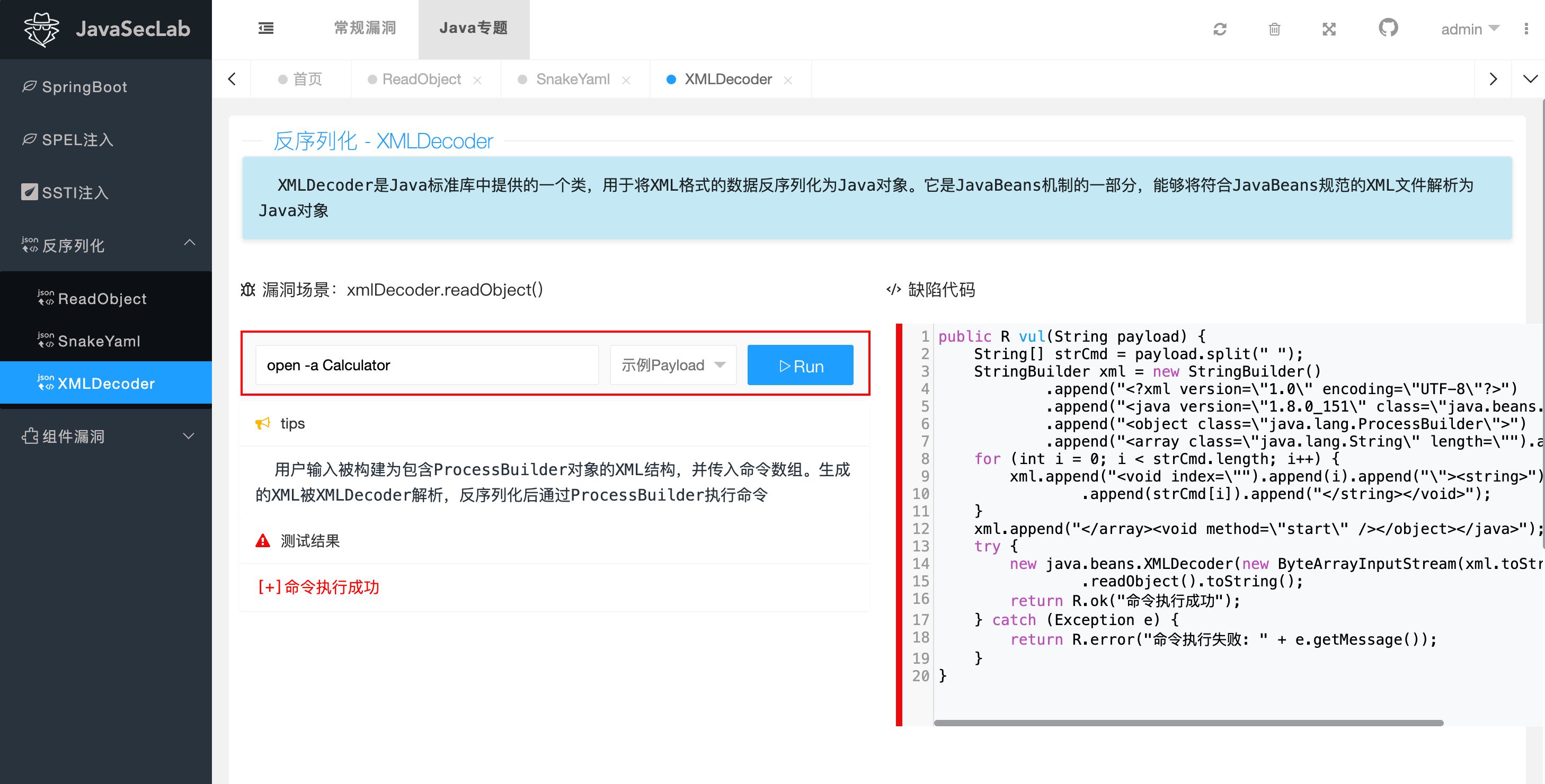
Task: Select XMLDecoder in the sidebar
Action: coord(106,382)
